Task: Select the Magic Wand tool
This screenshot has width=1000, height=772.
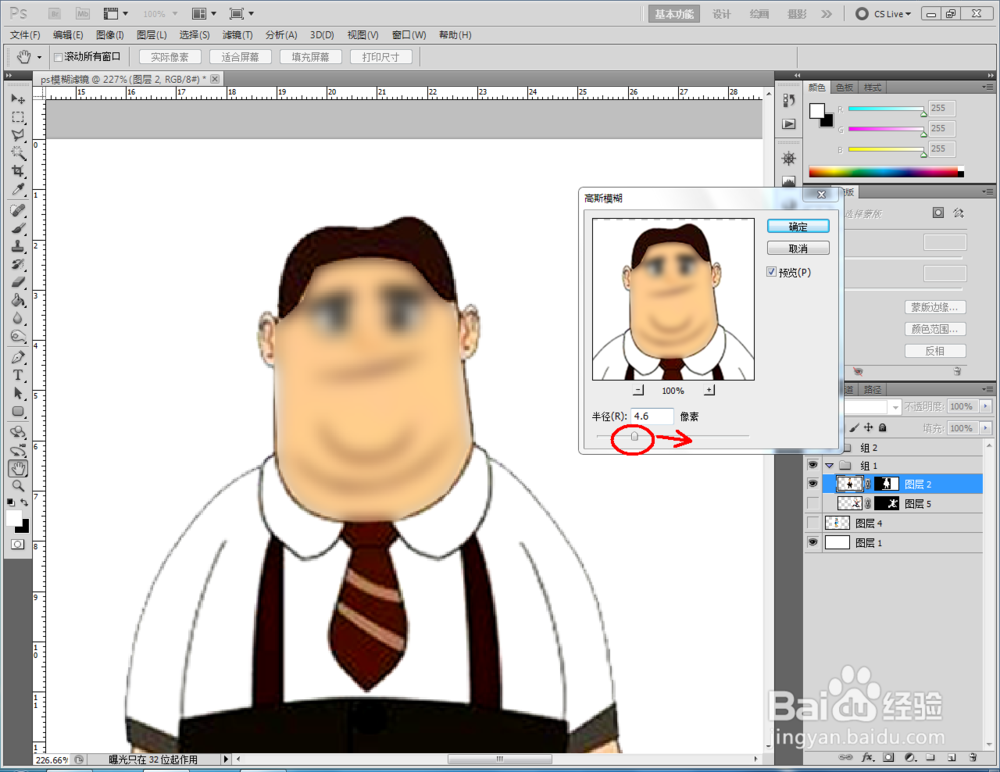Action: [18, 153]
